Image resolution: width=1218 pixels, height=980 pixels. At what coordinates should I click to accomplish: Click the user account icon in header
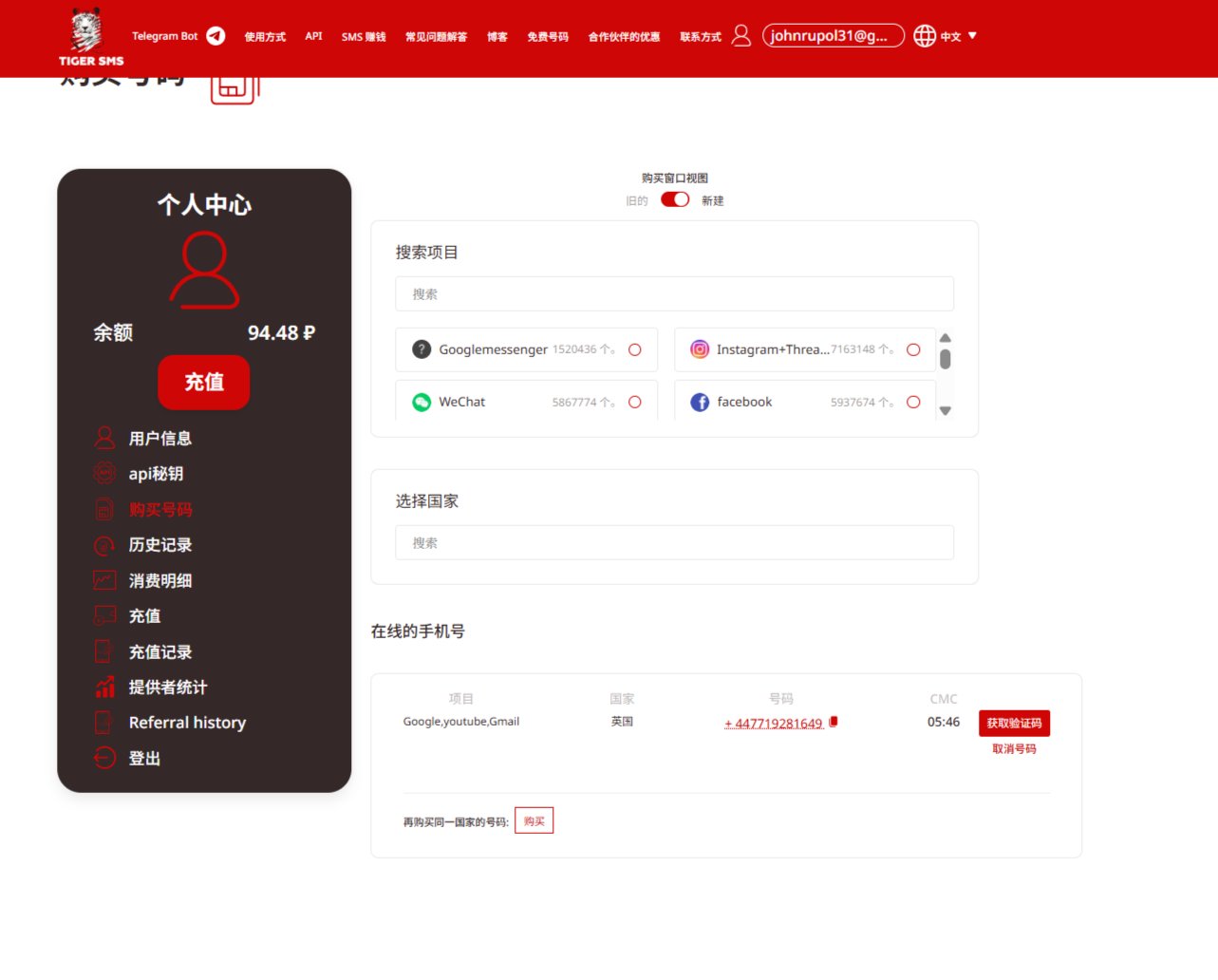pyautogui.click(x=741, y=36)
